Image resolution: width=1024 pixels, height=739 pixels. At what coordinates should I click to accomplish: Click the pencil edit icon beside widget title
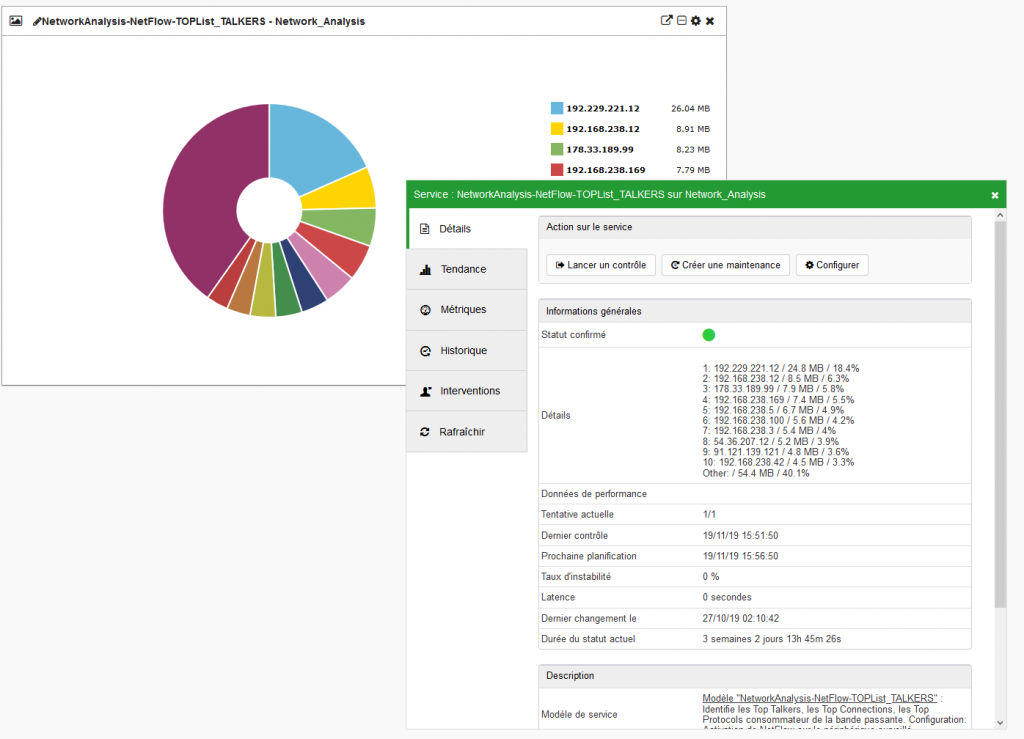[37, 22]
